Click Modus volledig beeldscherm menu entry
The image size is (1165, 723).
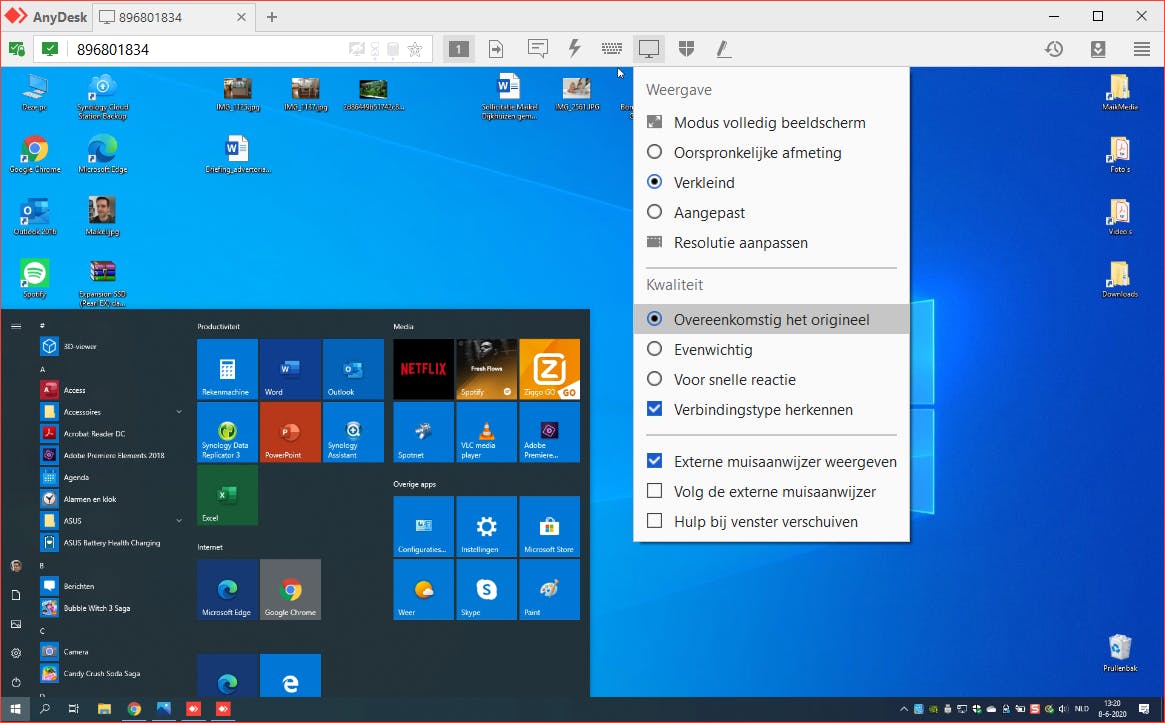[769, 123]
